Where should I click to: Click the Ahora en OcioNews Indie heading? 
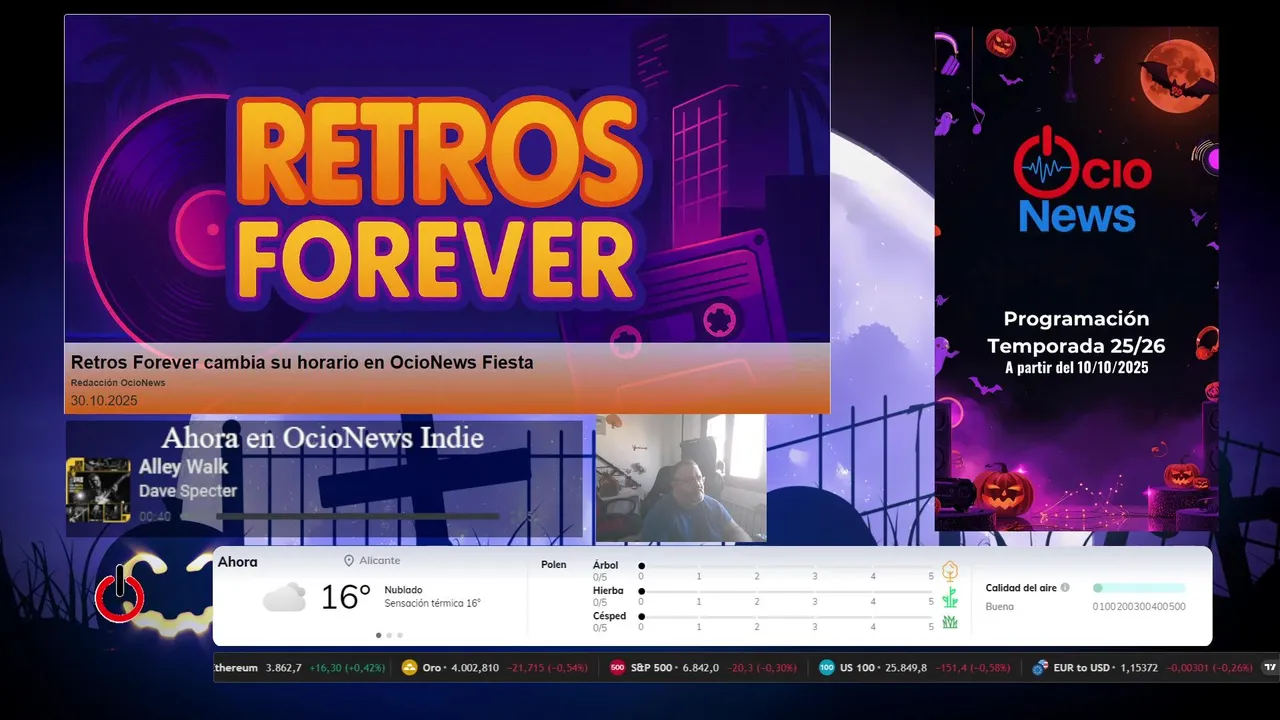[x=322, y=438]
